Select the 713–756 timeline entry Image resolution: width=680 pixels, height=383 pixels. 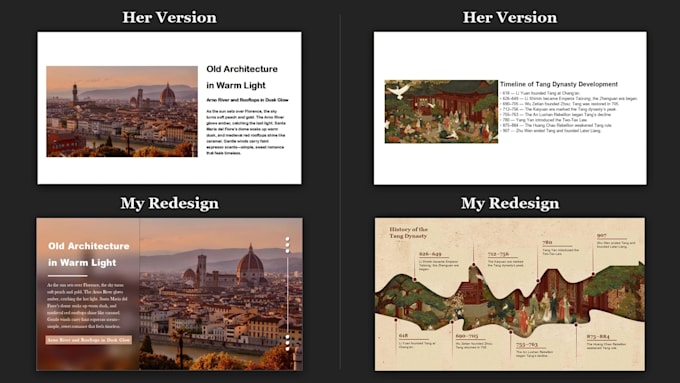[506, 260]
